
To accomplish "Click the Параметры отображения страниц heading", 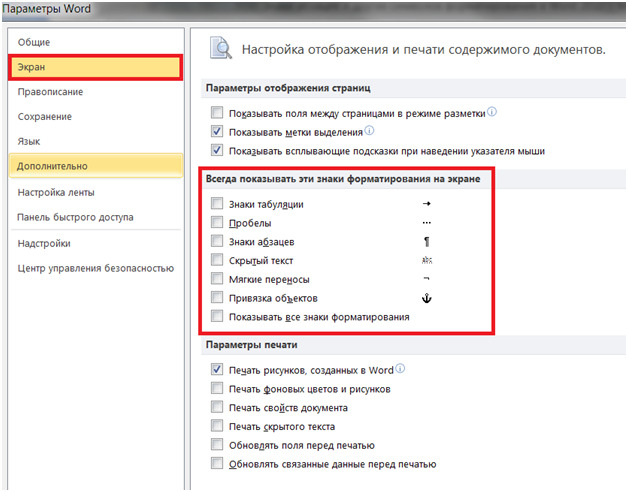I will click(x=288, y=88).
